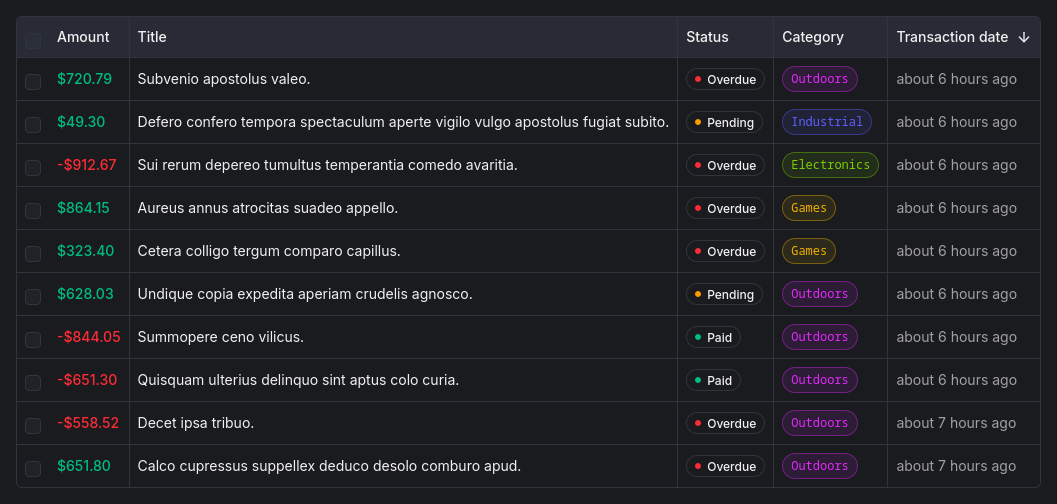Click the Transaction date sort arrow icon
Screen dimensions: 1057x504
click(1023, 37)
